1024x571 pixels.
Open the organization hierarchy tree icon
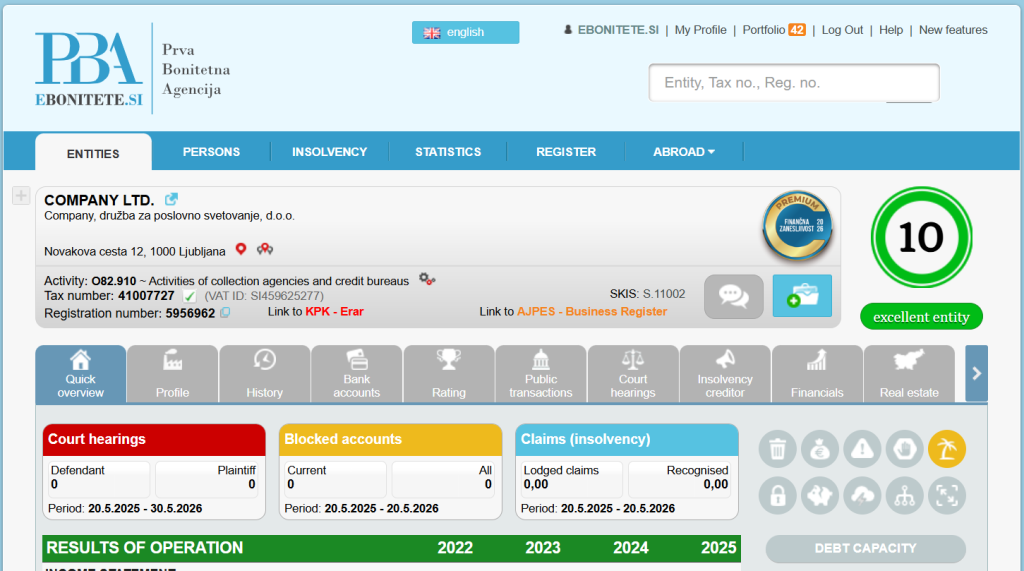point(904,496)
